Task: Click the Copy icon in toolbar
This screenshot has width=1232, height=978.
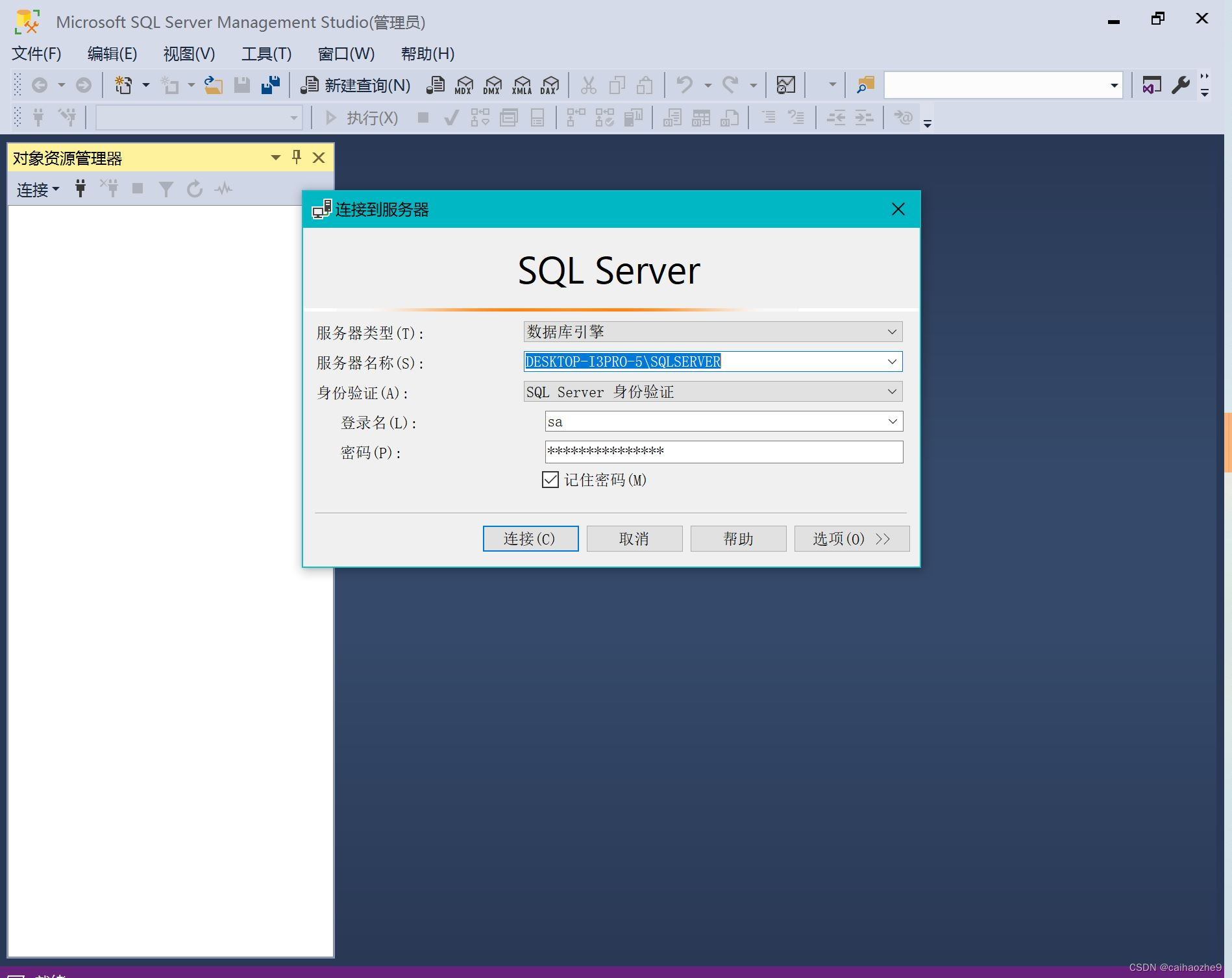Action: click(617, 85)
